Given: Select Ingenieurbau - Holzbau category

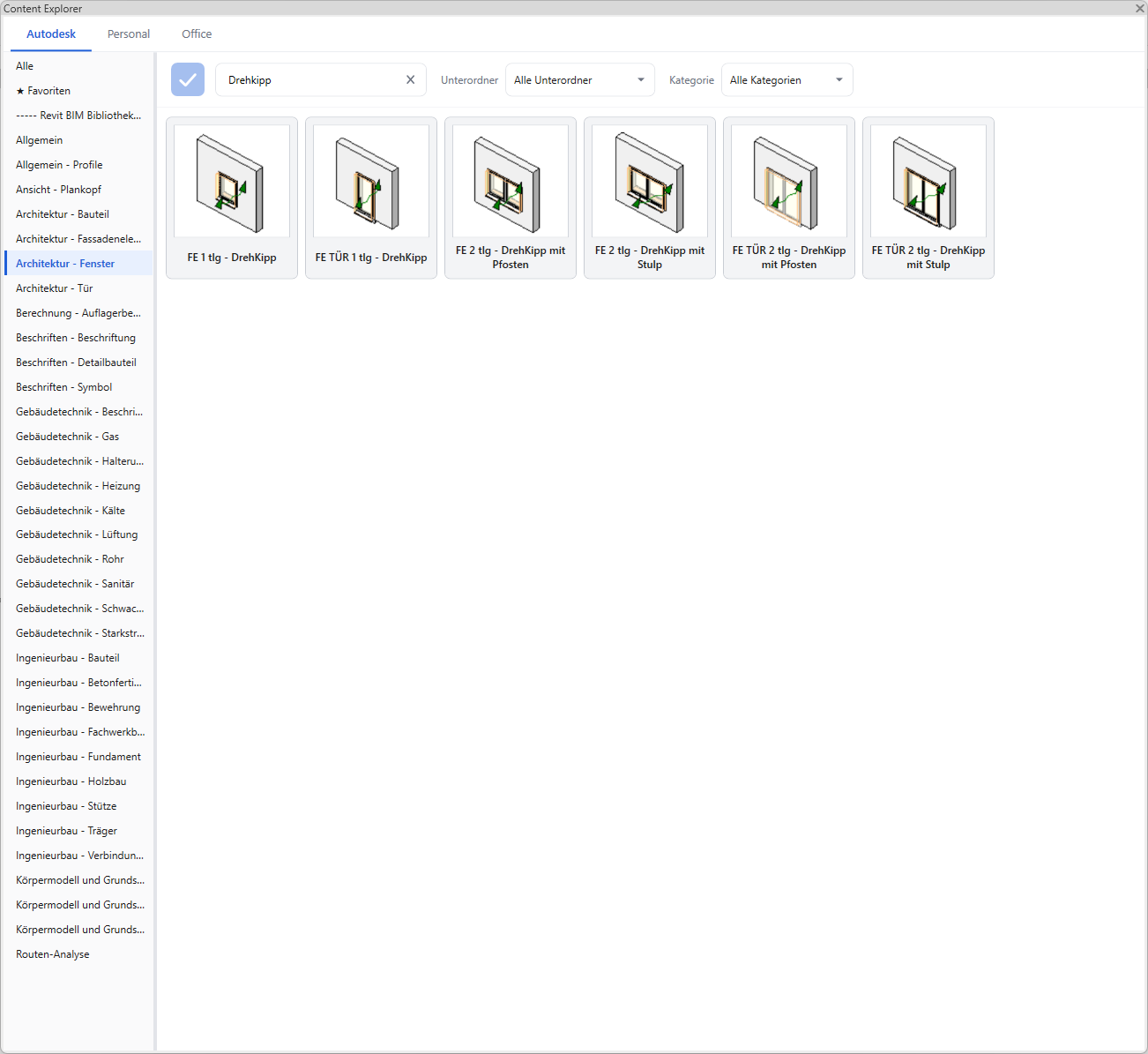Looking at the screenshot, I should [78, 781].
